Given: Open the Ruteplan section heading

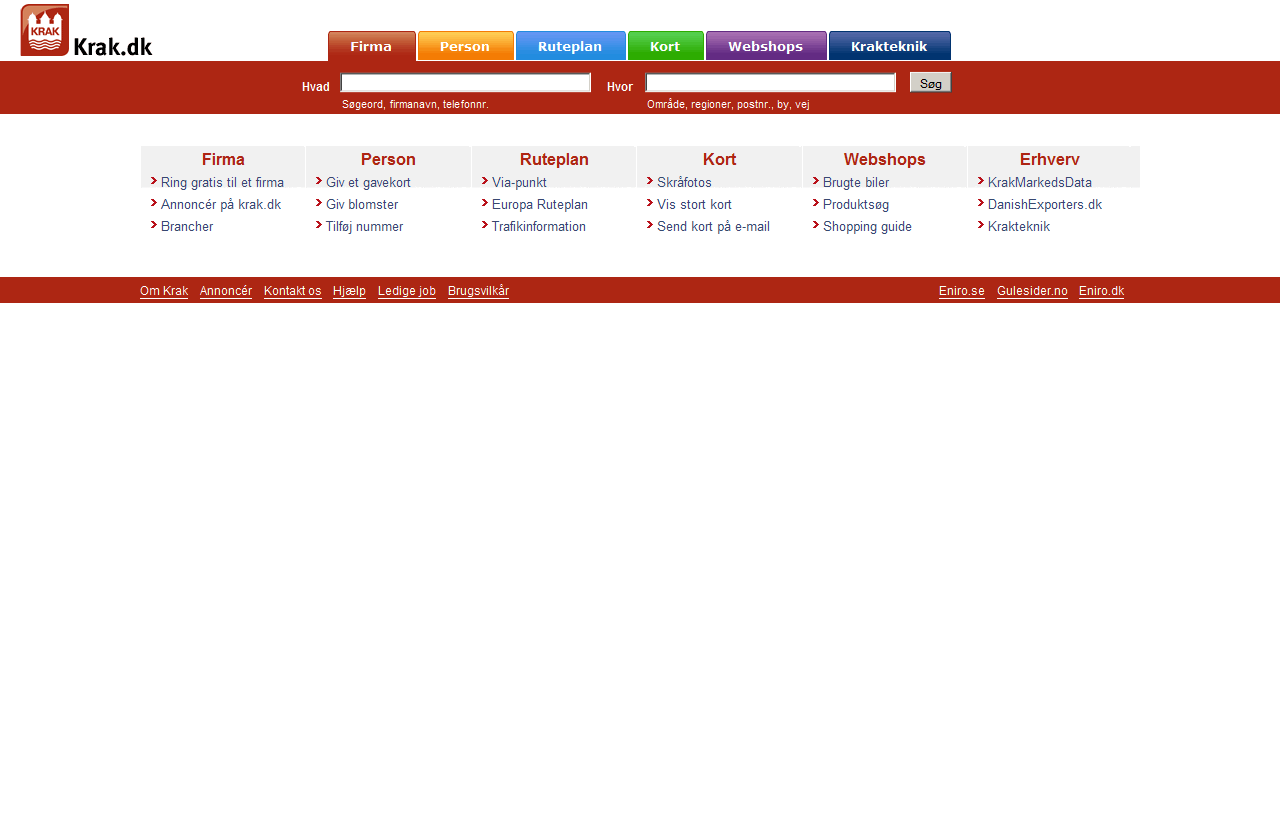Looking at the screenshot, I should coord(554,159).
